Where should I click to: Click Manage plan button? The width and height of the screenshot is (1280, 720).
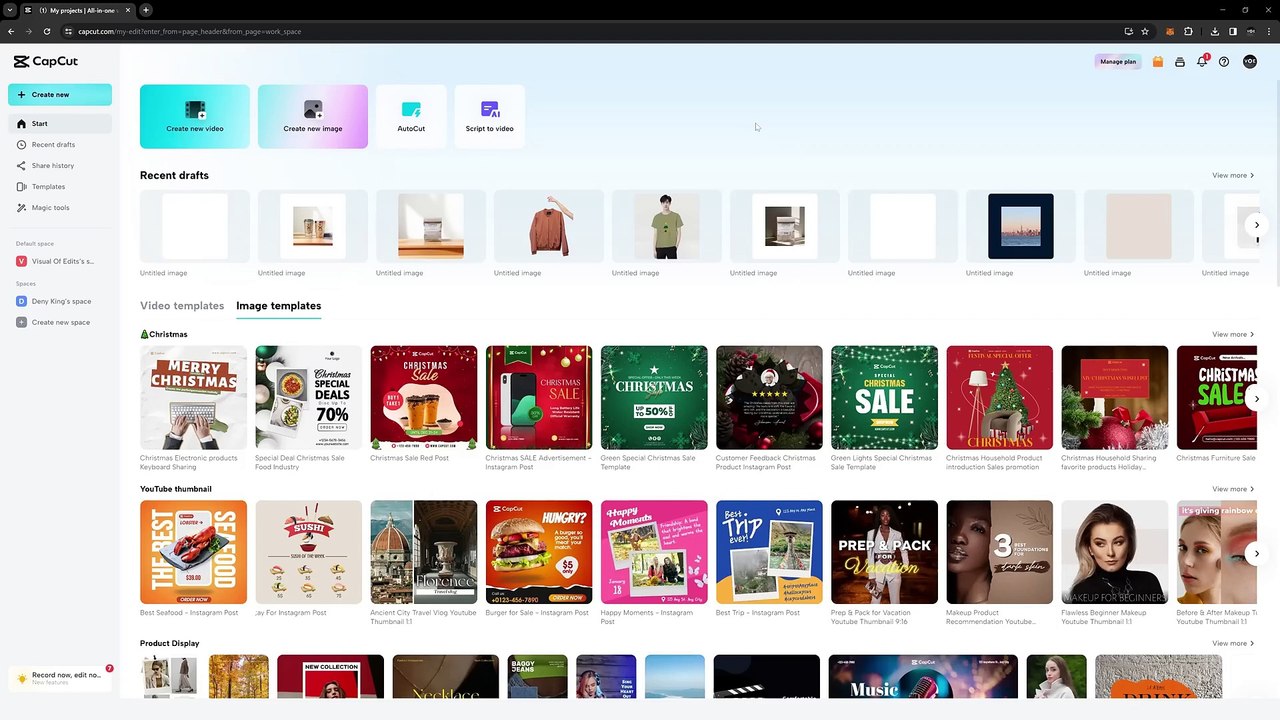(x=1118, y=62)
